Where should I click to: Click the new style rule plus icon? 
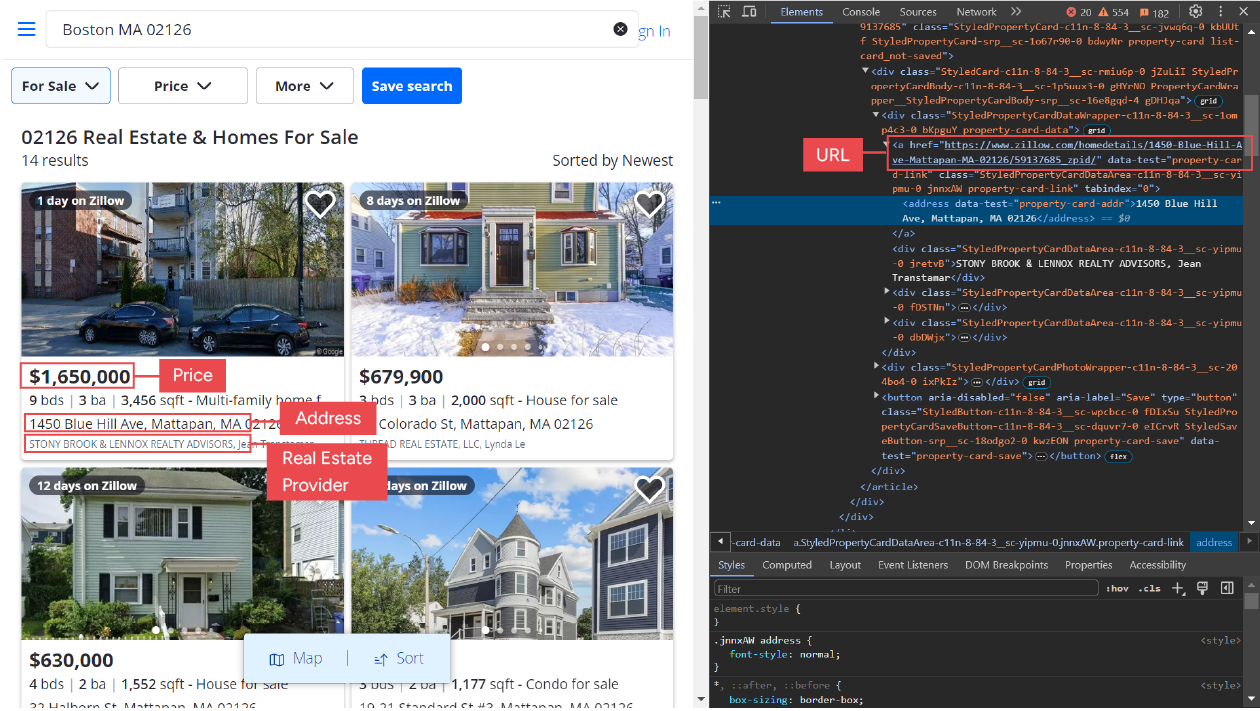click(1178, 588)
